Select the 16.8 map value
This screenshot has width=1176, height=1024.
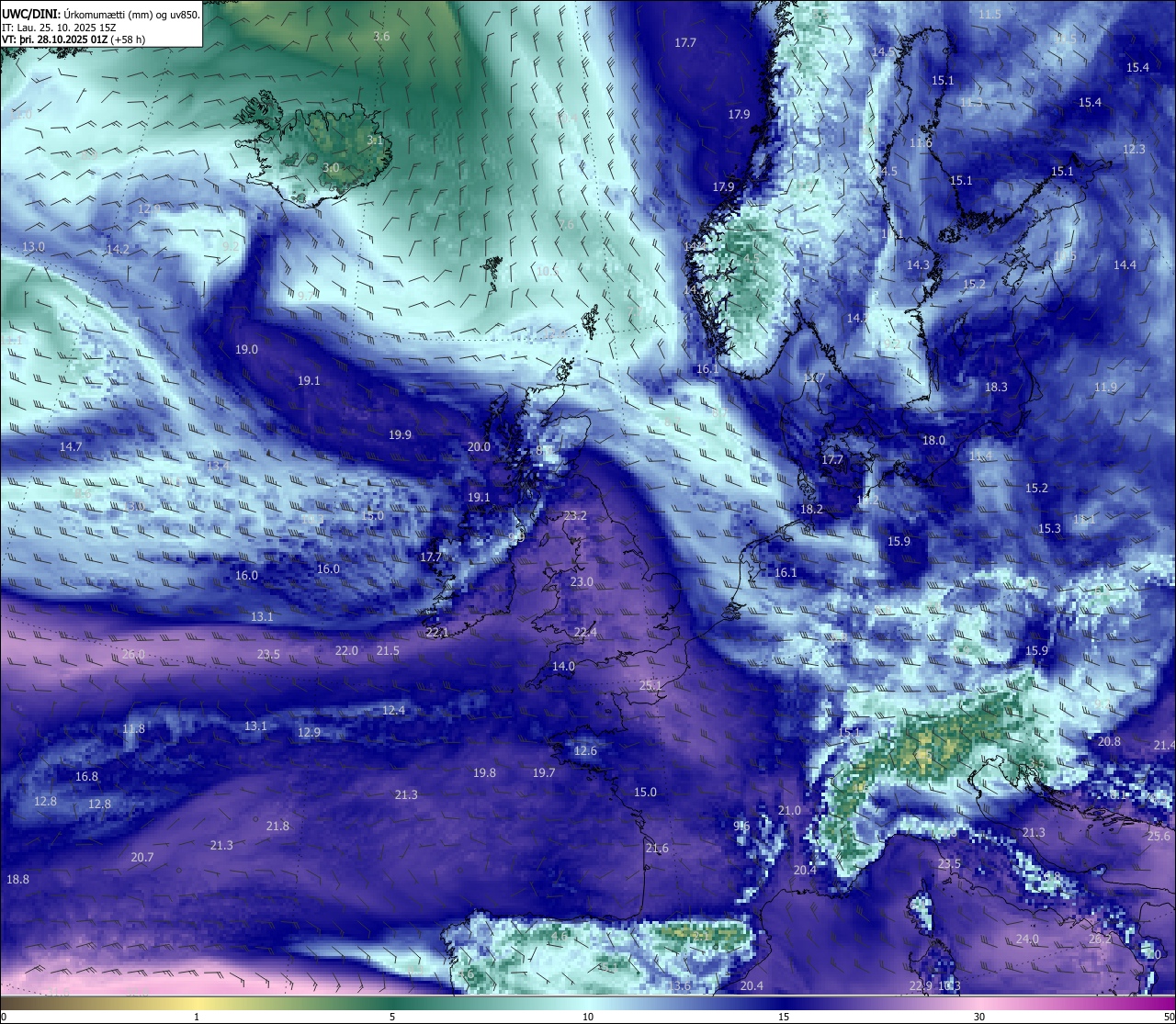click(x=86, y=777)
